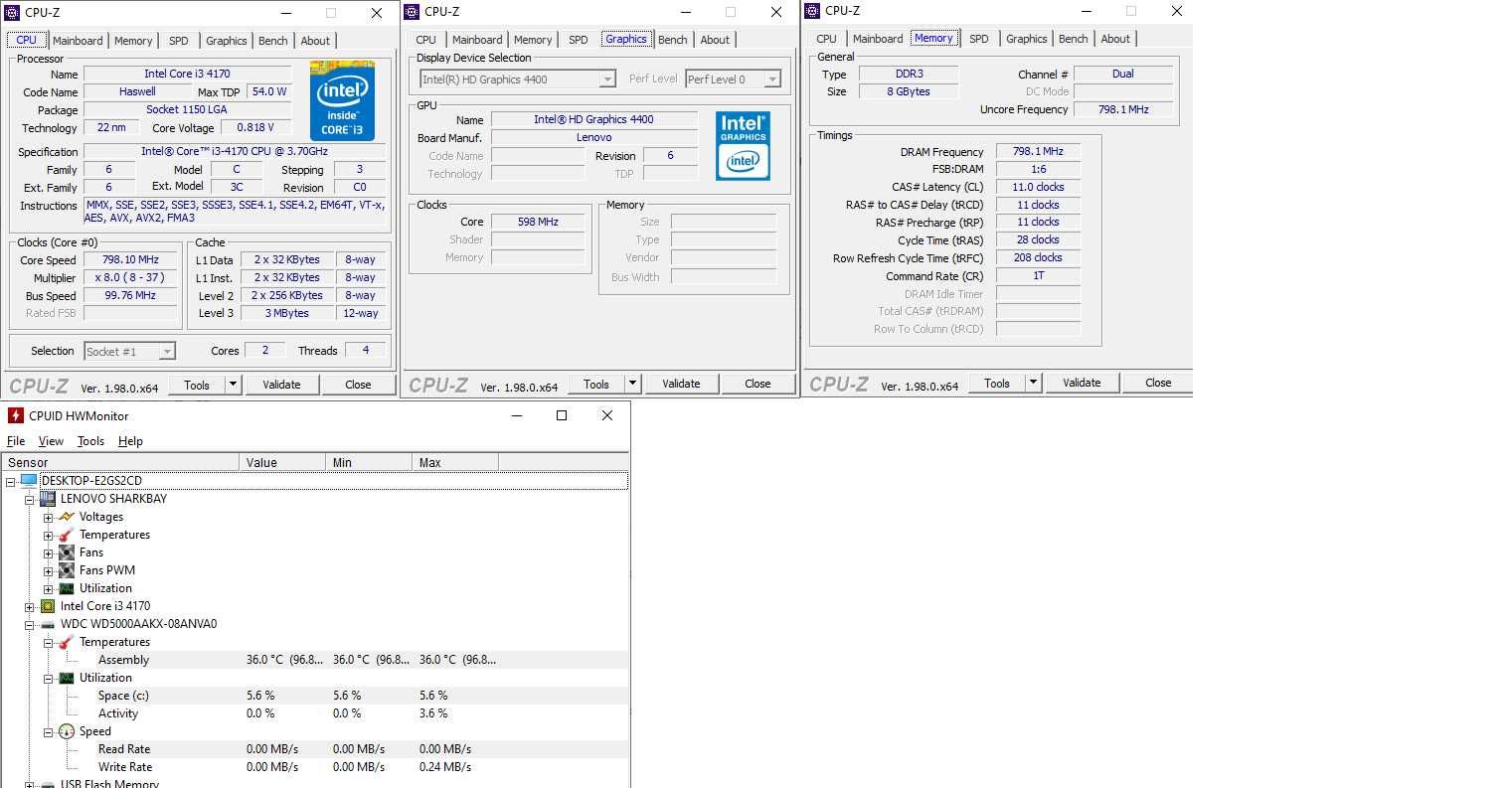Click Validate in the Memory CPU-Z window

tap(1082, 383)
